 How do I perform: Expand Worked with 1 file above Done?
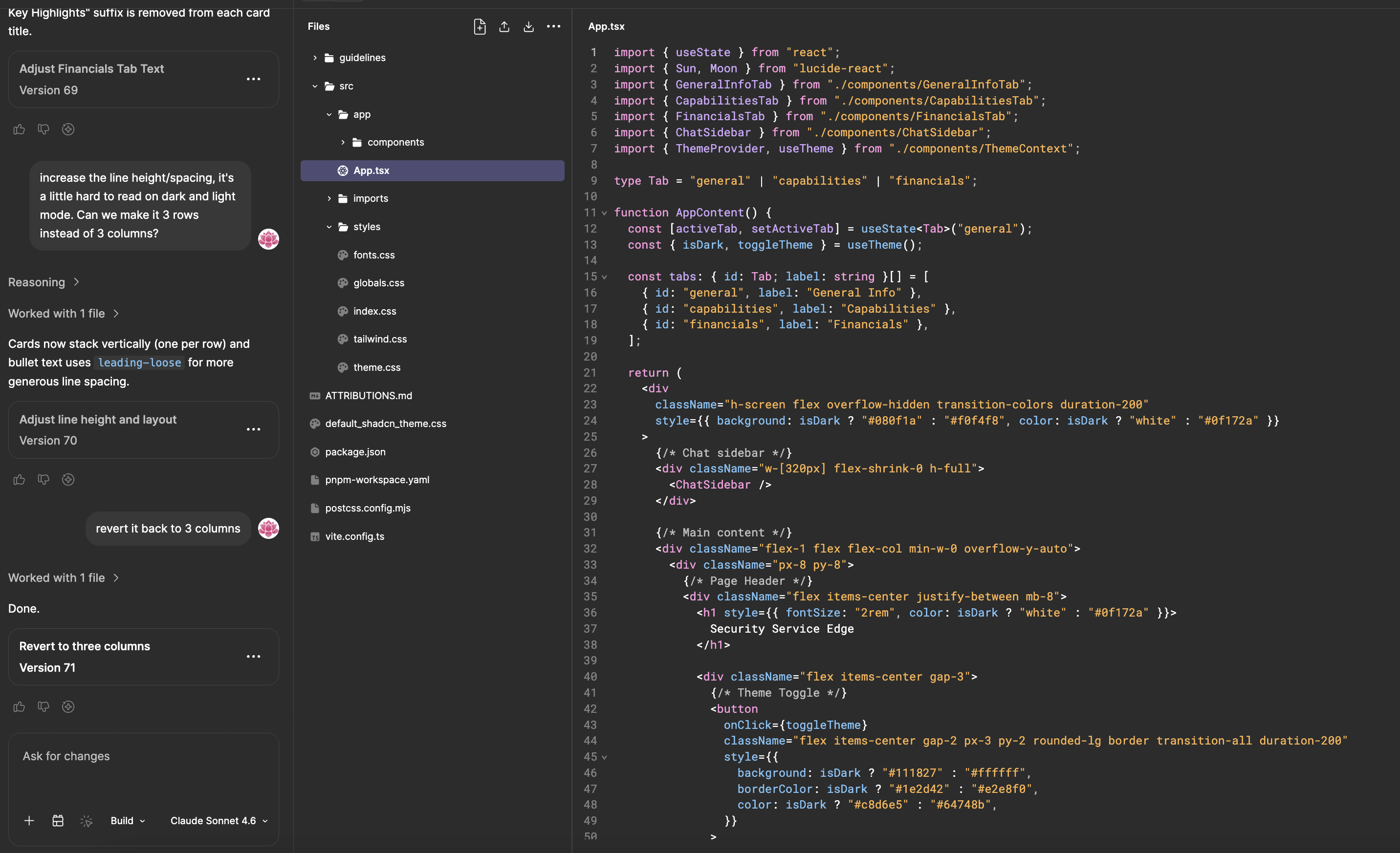[64, 577]
